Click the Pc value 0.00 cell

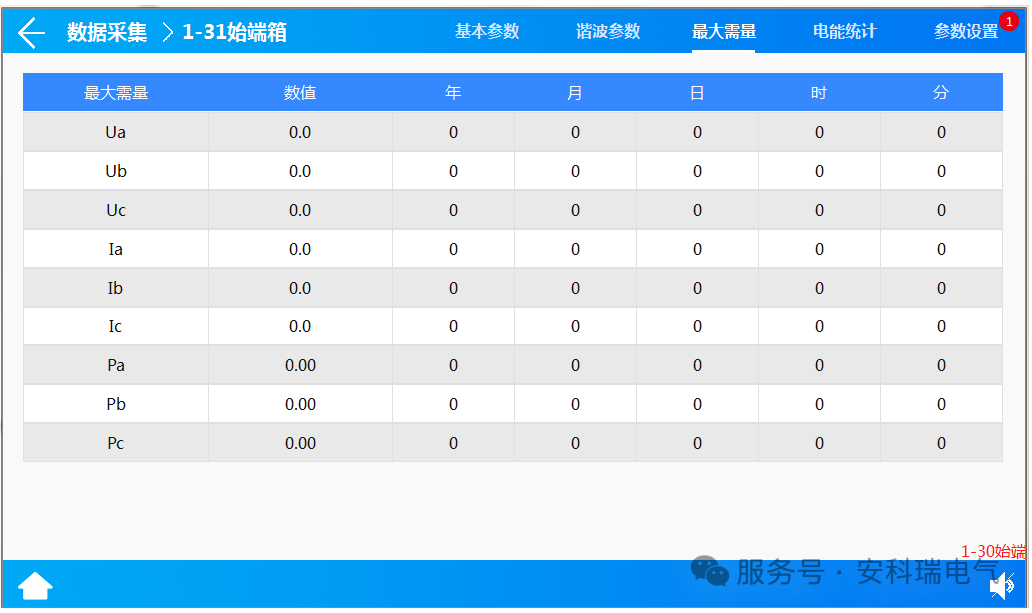[300, 443]
